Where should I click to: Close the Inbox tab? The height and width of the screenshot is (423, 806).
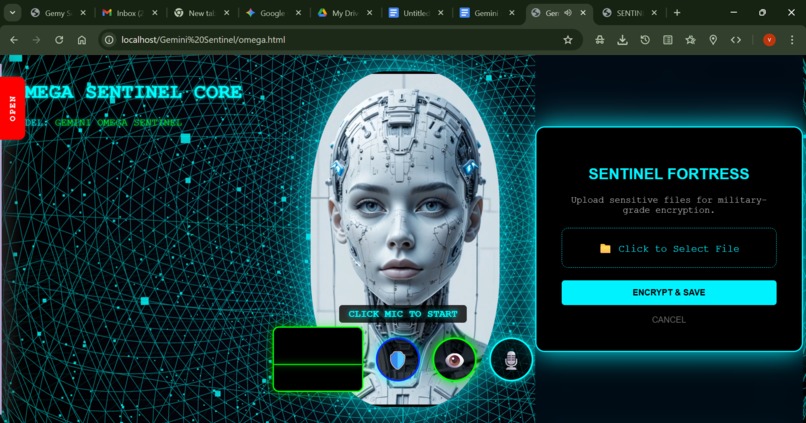[155, 13]
